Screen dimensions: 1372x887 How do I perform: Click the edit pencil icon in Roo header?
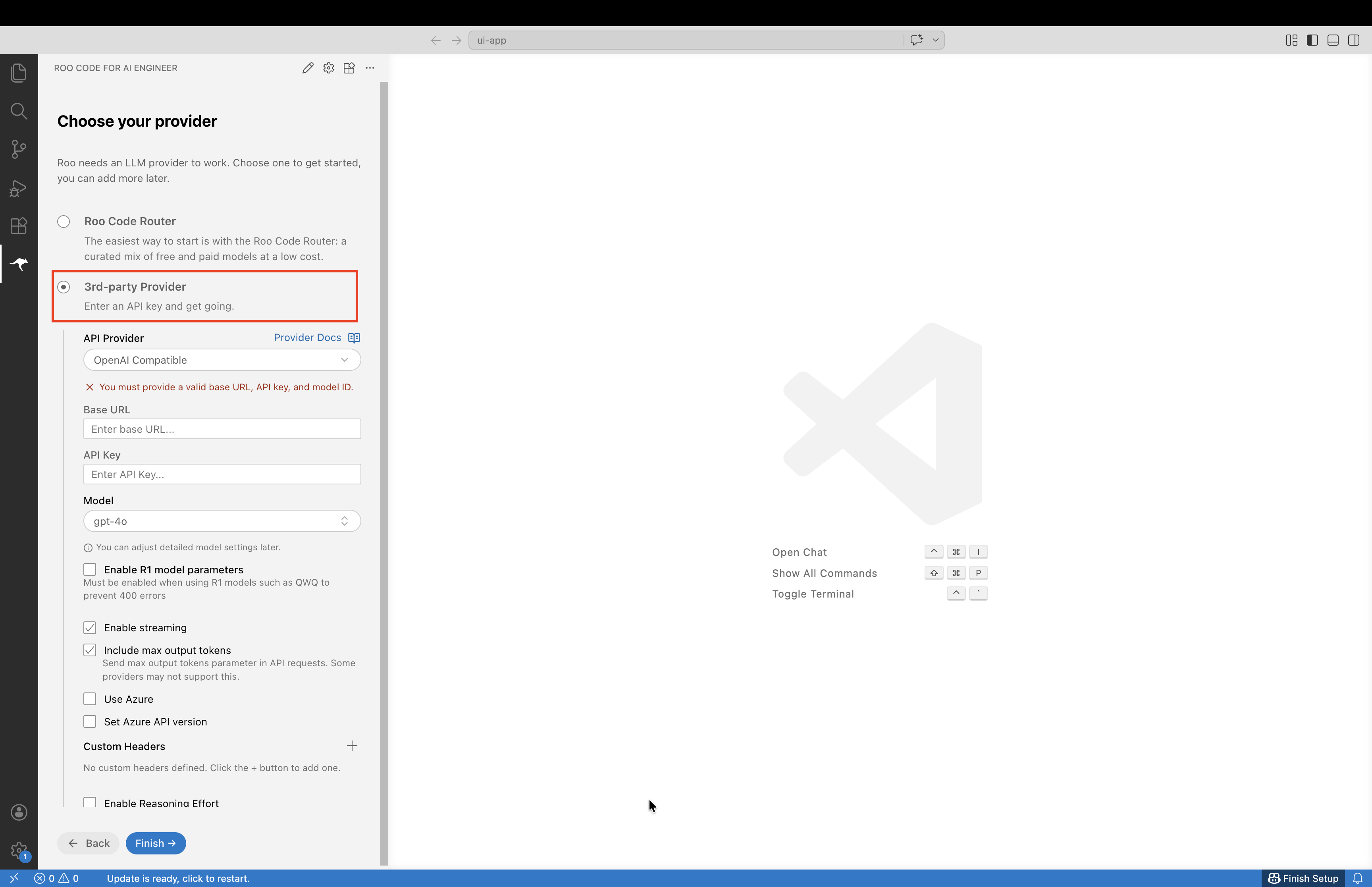[307, 67]
